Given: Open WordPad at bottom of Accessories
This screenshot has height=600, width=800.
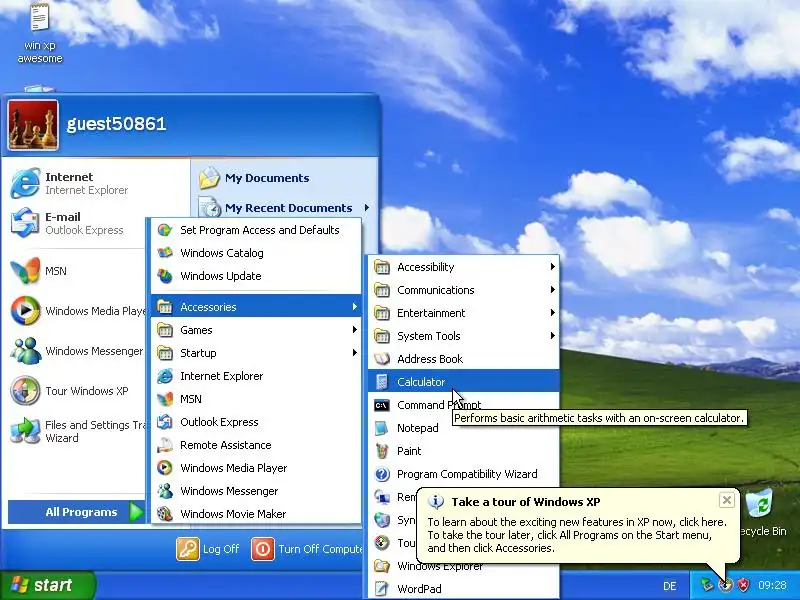Looking at the screenshot, I should 463,588.
